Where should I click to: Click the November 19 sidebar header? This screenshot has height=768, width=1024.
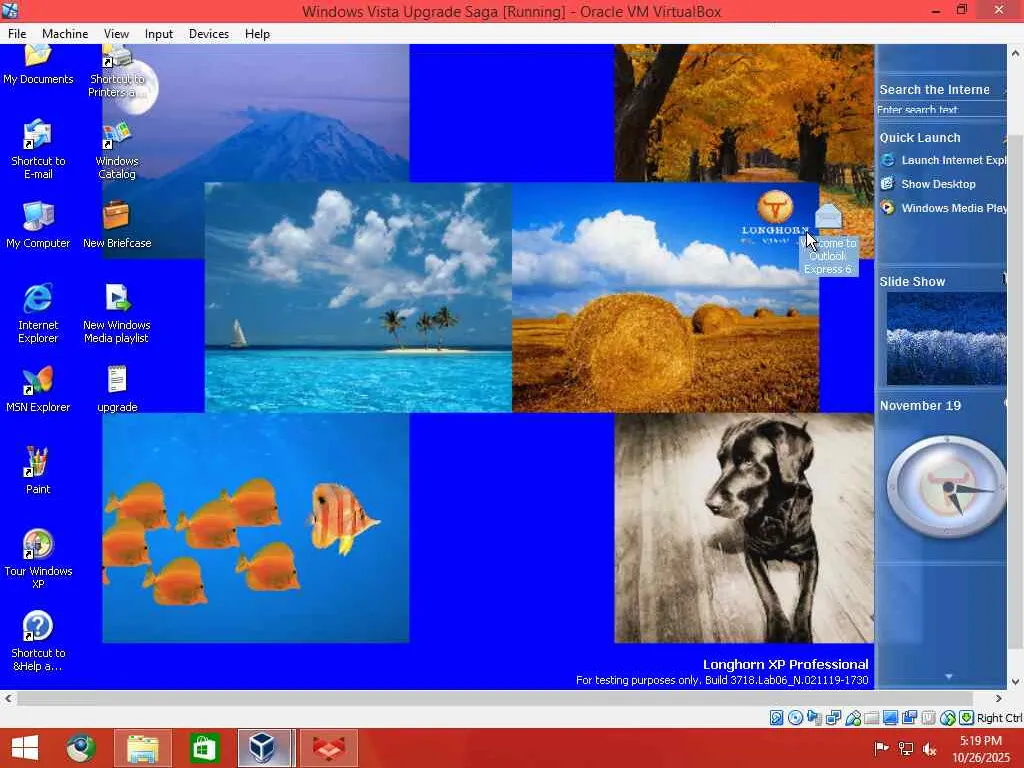(920, 406)
